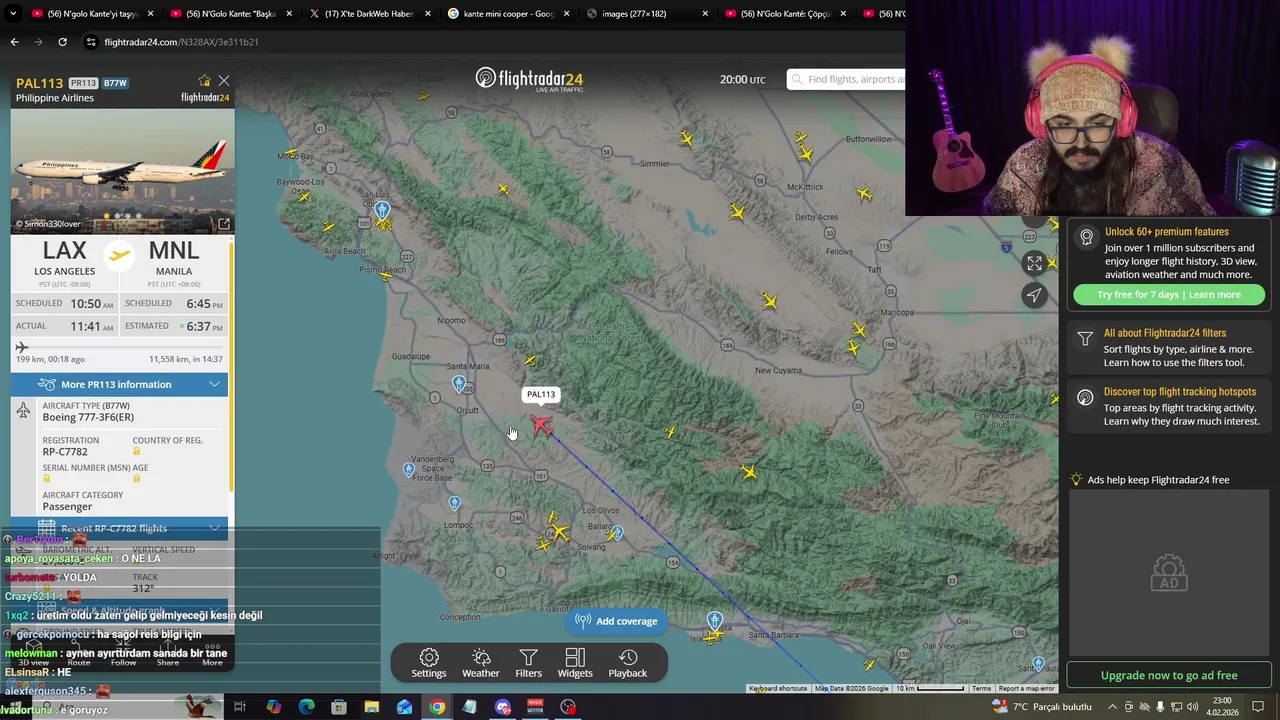The width and height of the screenshot is (1280, 720).
Task: Reload the flightradar24 page
Action: tap(62, 42)
